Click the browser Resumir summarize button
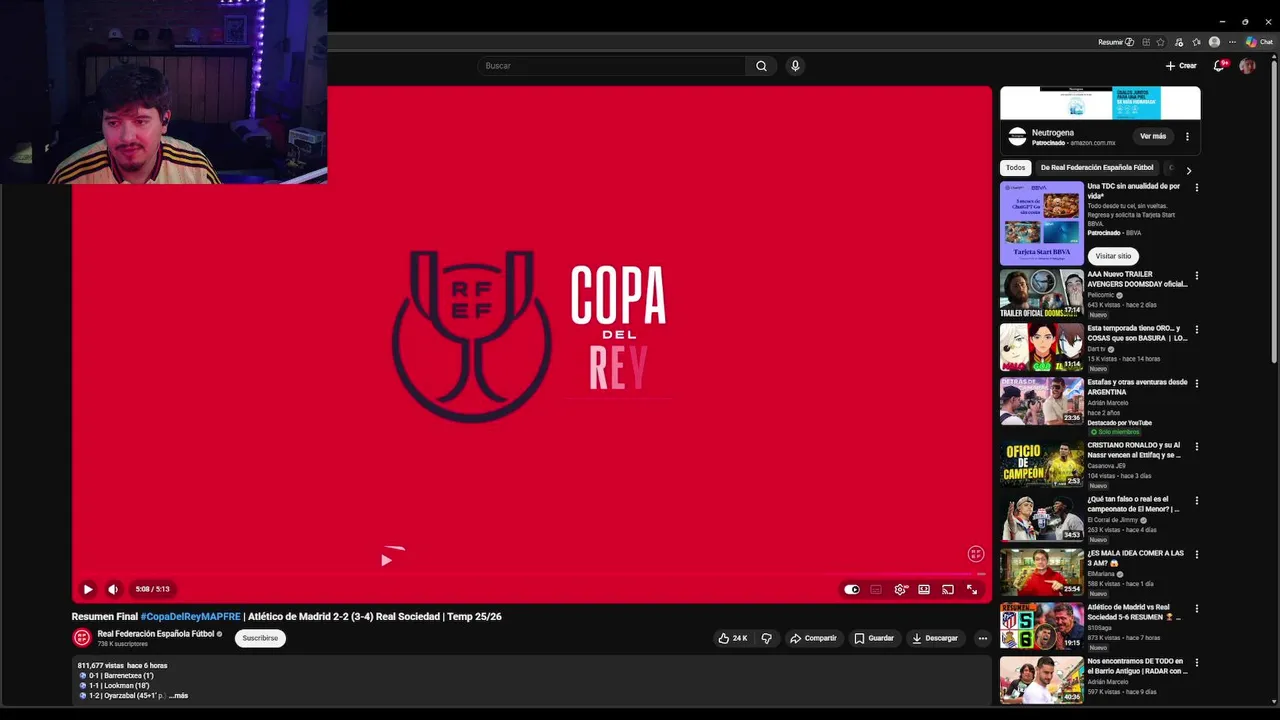1280x720 pixels. coord(1116,42)
